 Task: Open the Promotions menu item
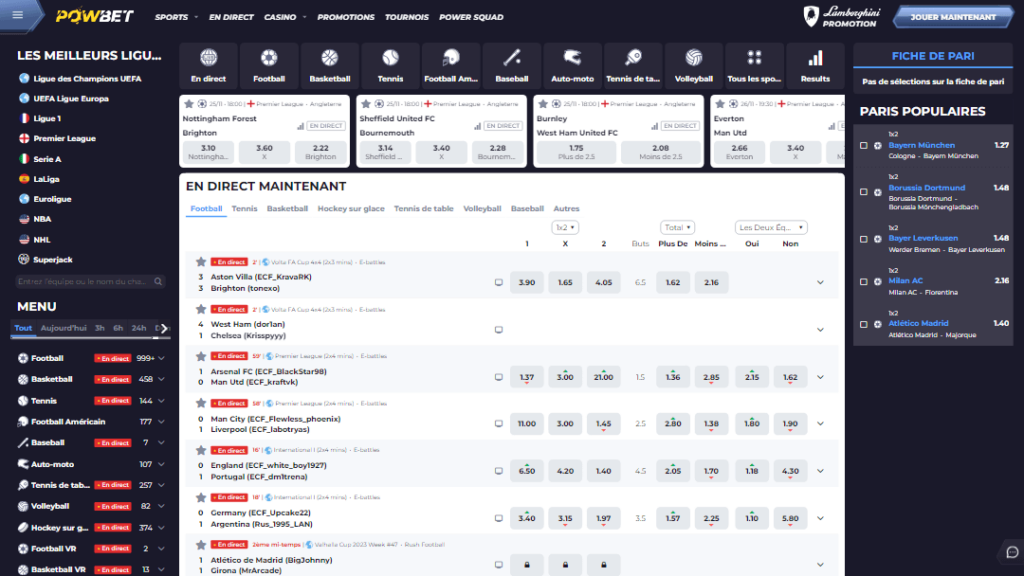346,17
